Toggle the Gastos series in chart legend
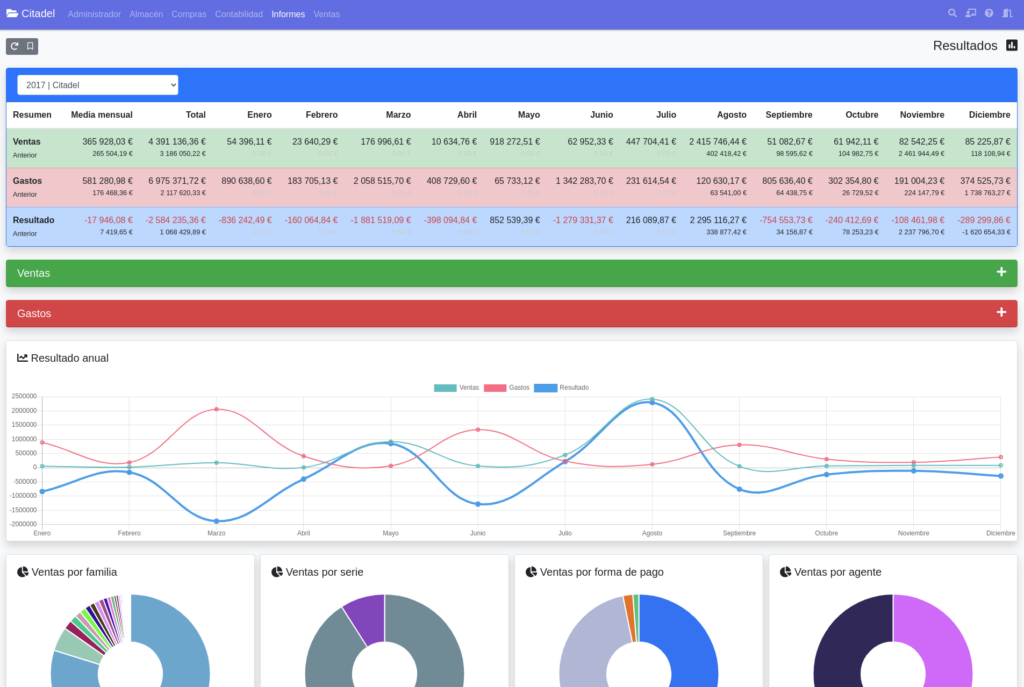1024x687 pixels. 506,387
